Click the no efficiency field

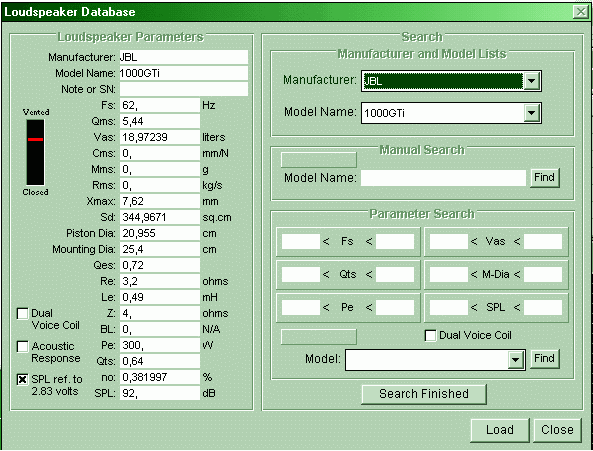(160, 377)
